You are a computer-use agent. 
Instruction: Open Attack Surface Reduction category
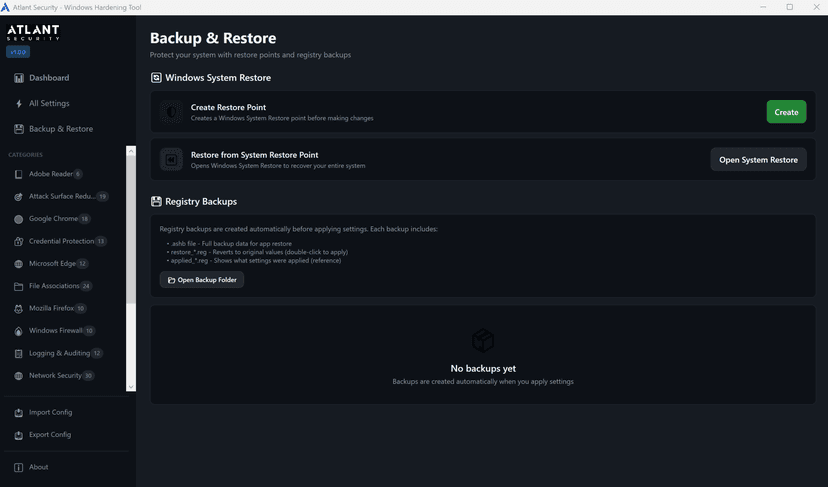tap(64, 196)
